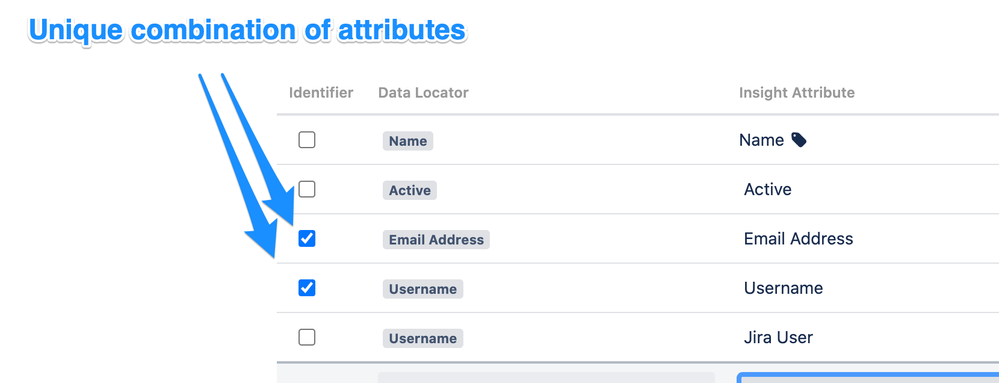This screenshot has width=999, height=383.
Task: Click the Email Address insight attribute
Action: pos(798,239)
